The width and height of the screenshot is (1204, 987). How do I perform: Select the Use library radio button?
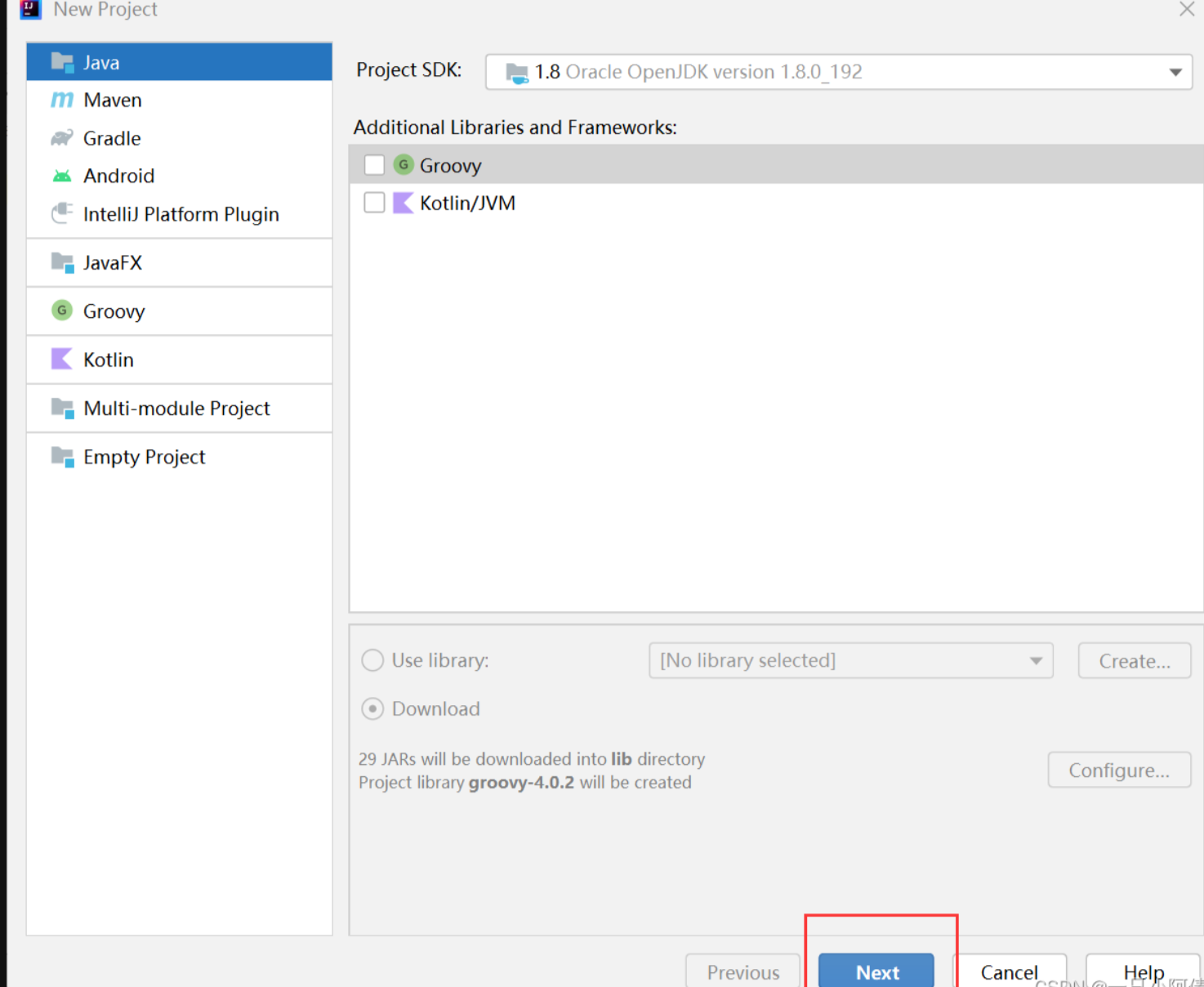372,660
